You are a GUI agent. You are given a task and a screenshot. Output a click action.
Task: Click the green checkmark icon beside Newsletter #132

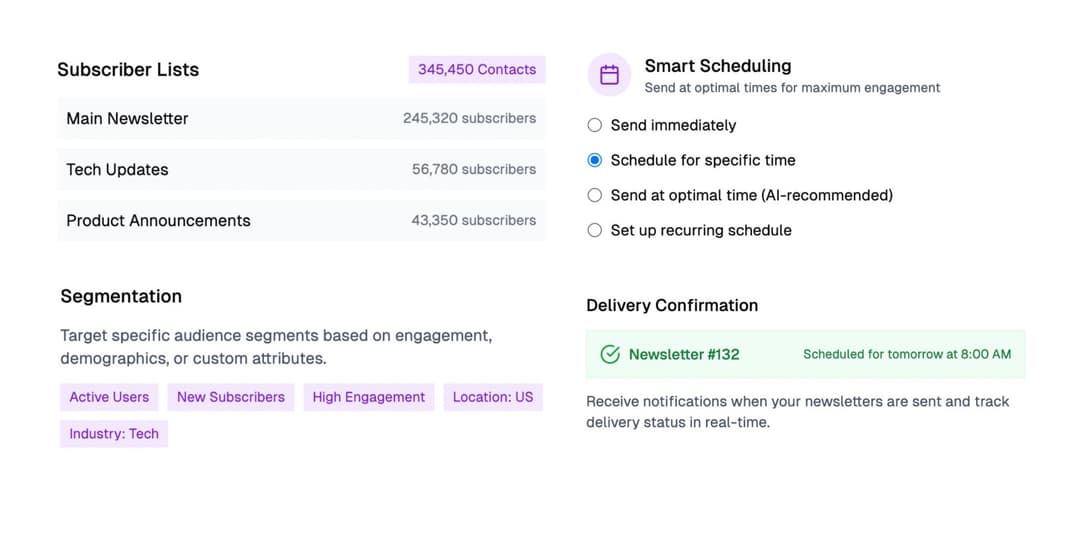610,355
